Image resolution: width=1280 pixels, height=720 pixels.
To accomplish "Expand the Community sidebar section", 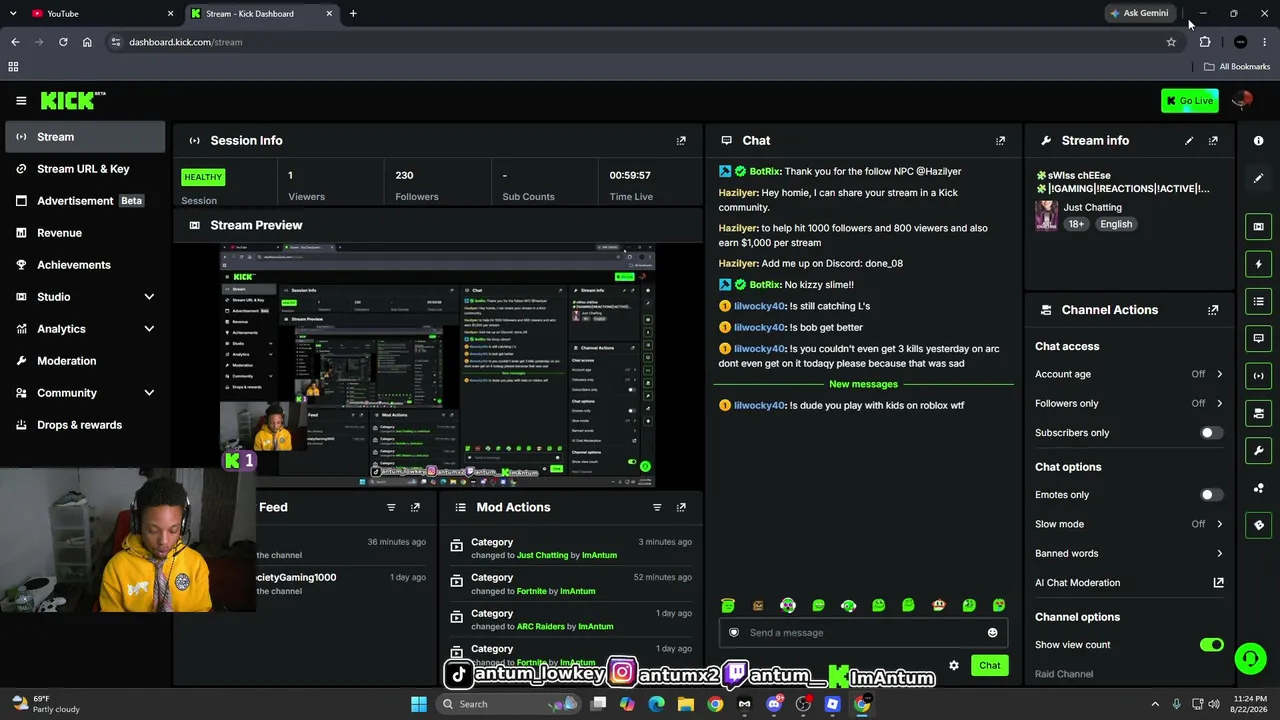I will [x=149, y=393].
